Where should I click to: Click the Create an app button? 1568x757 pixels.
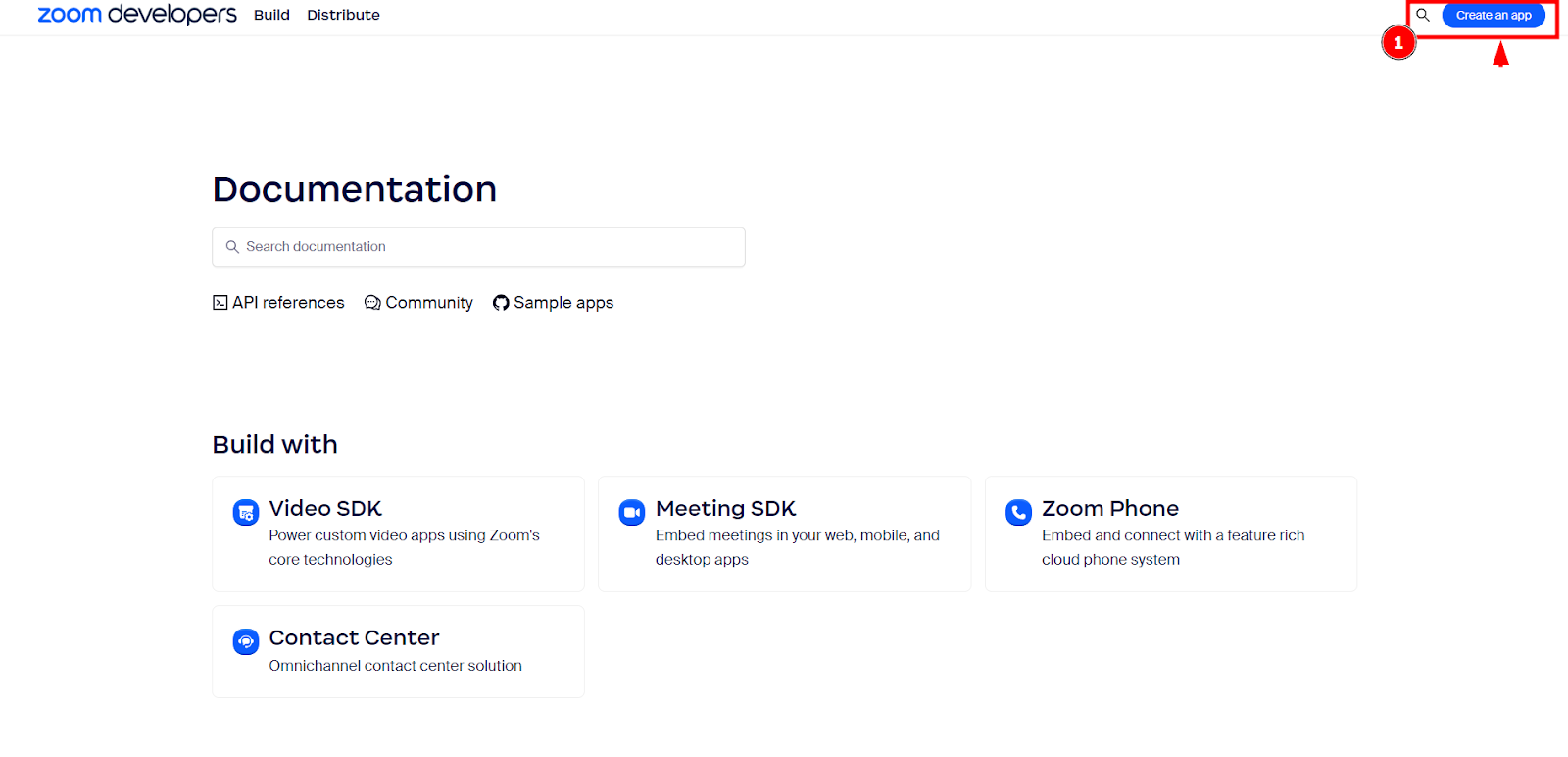(x=1494, y=15)
